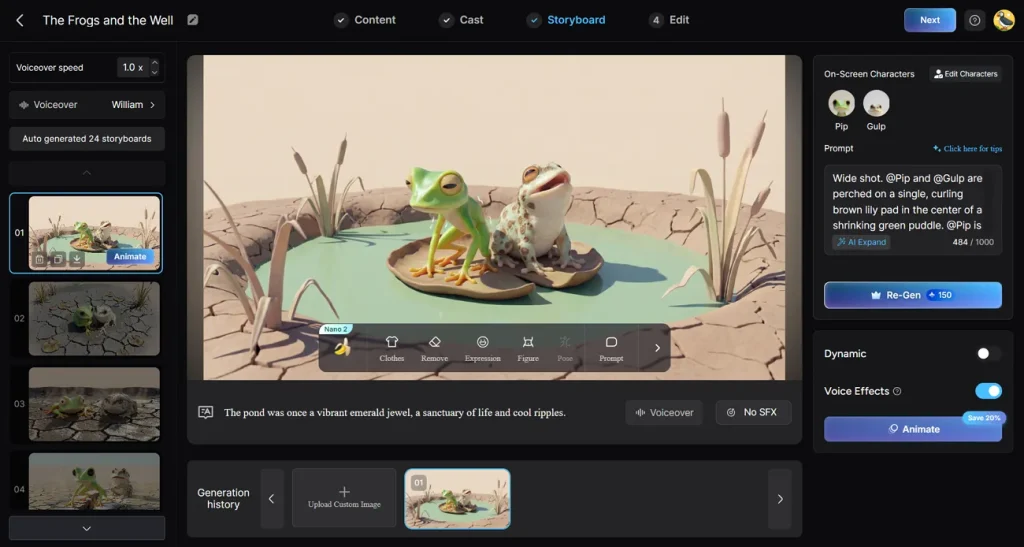
Task: Click the narration text about the pond
Action: [394, 413]
